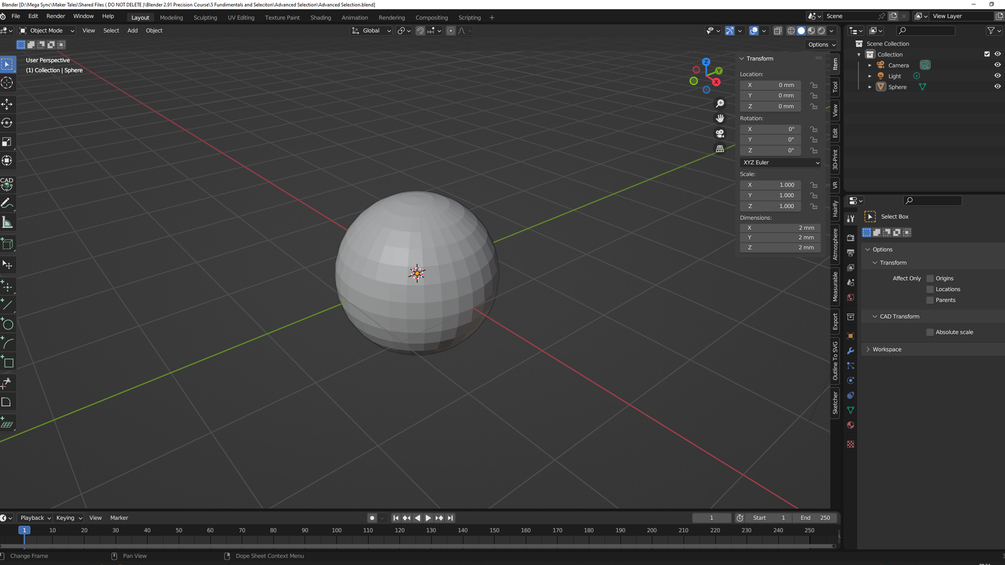Viewport: 1005px width, 565px height.
Task: Open the viewport Options dropdown
Action: click(x=821, y=44)
